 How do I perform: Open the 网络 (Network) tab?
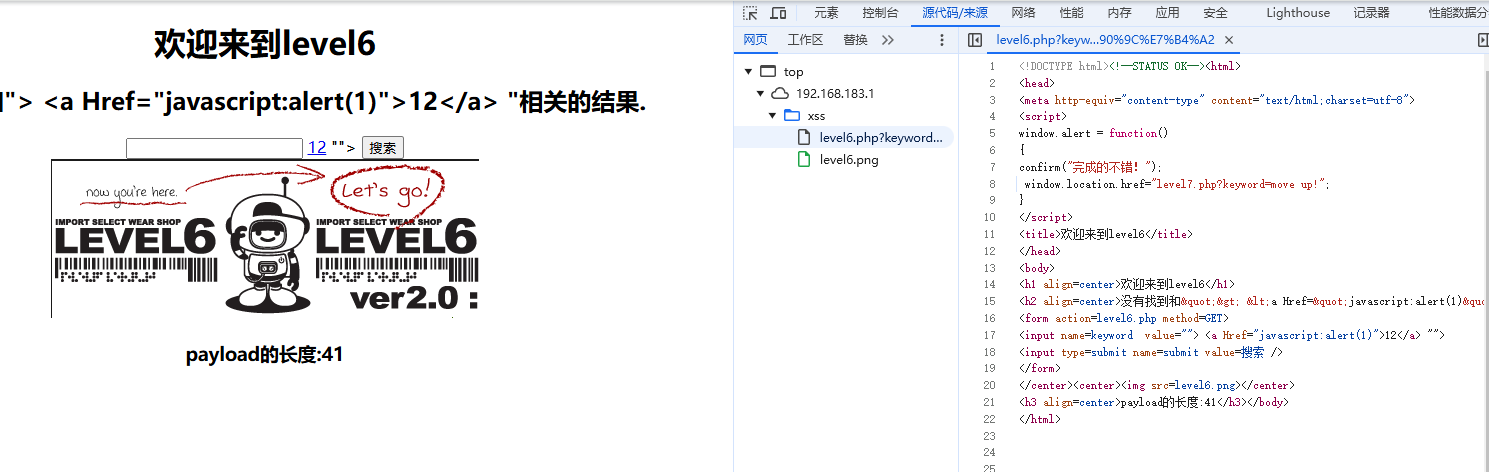tap(1023, 13)
